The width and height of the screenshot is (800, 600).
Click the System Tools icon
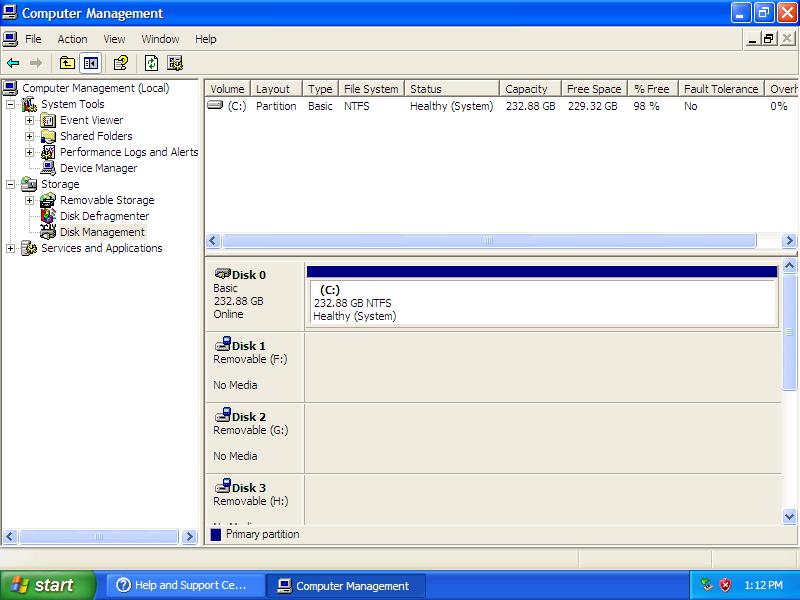click(x=29, y=104)
